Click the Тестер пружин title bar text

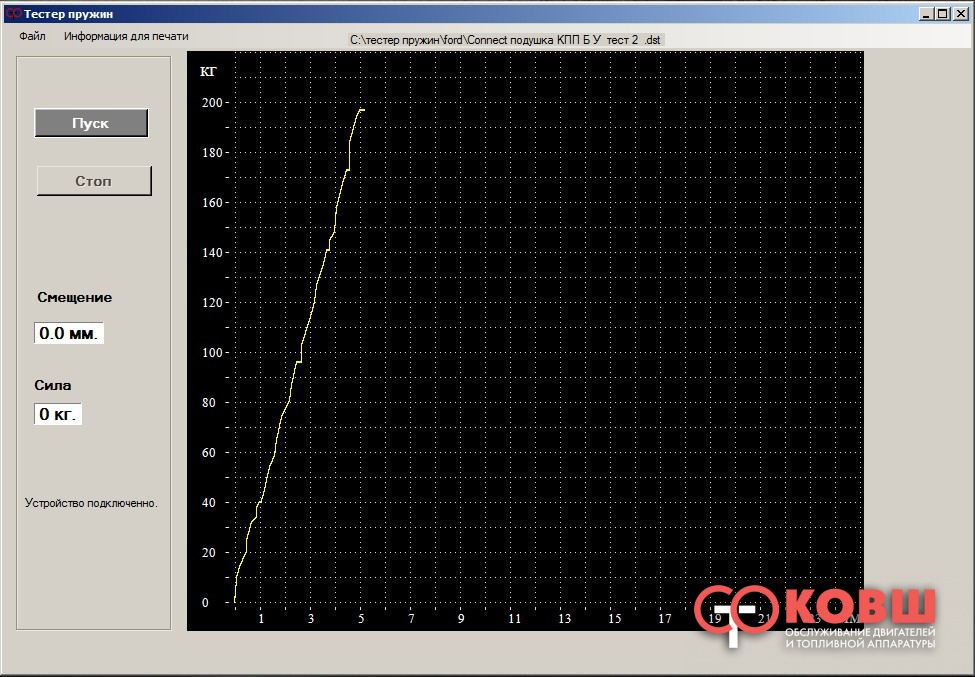pyautogui.click(x=68, y=13)
